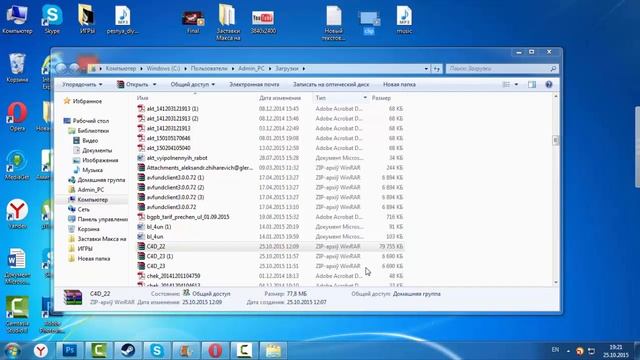Viewport: 640px width, 360px height.
Task: Click the Пользователи breadcrumb segment
Action: click(x=209, y=69)
